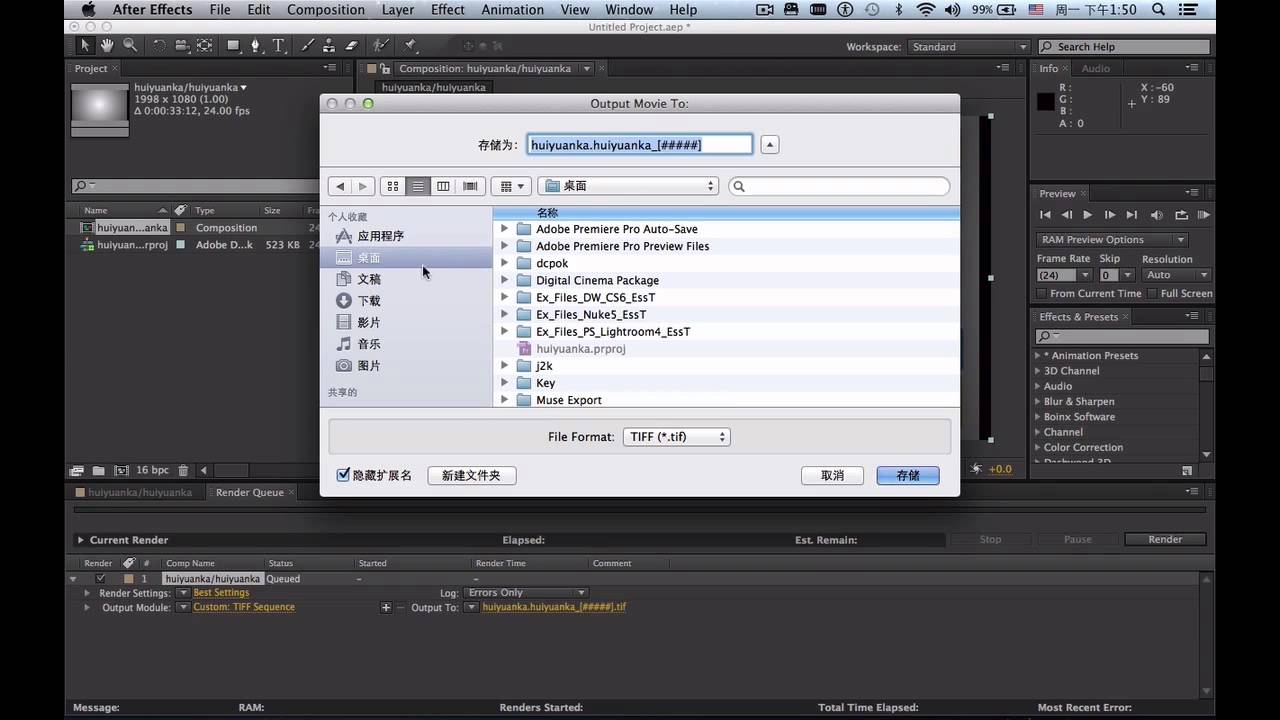Open the Resolution Auto dropdown
The height and width of the screenshot is (720, 1280).
(x=1176, y=275)
